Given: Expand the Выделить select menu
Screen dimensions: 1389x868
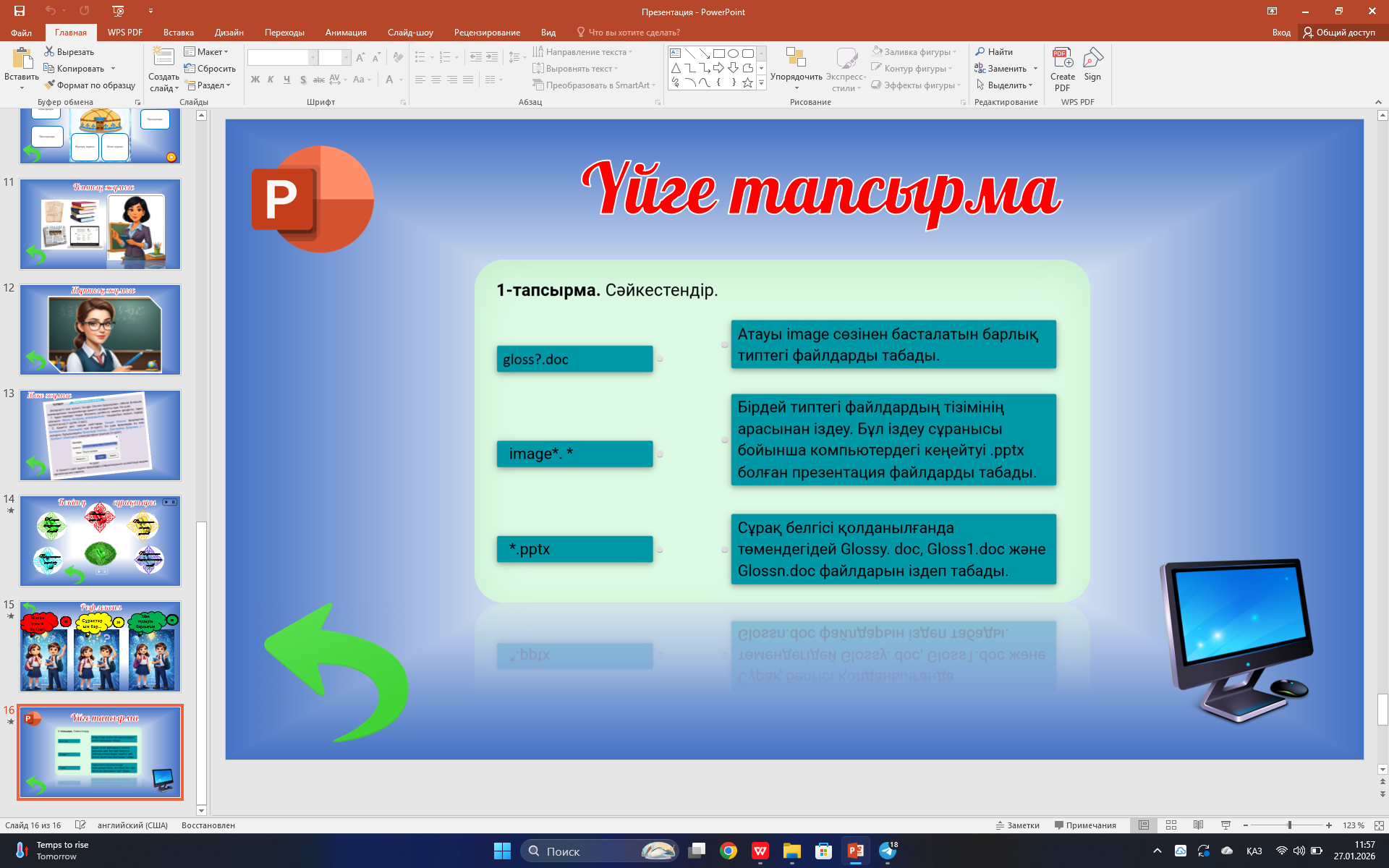Looking at the screenshot, I should 1004,85.
